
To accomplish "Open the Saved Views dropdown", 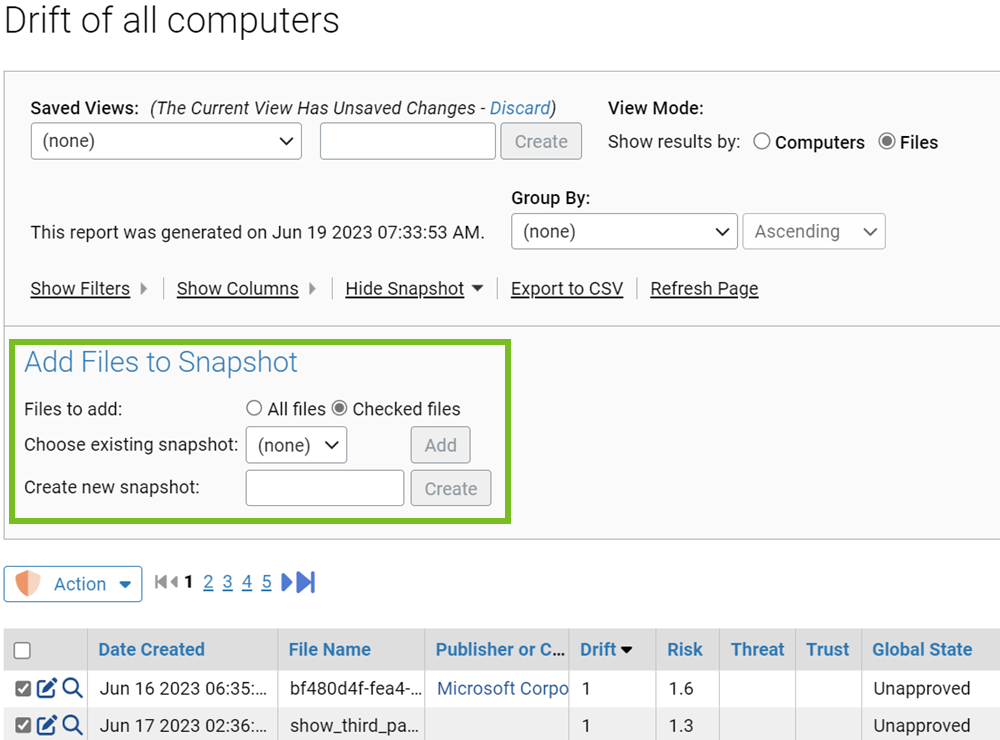I will [x=165, y=141].
